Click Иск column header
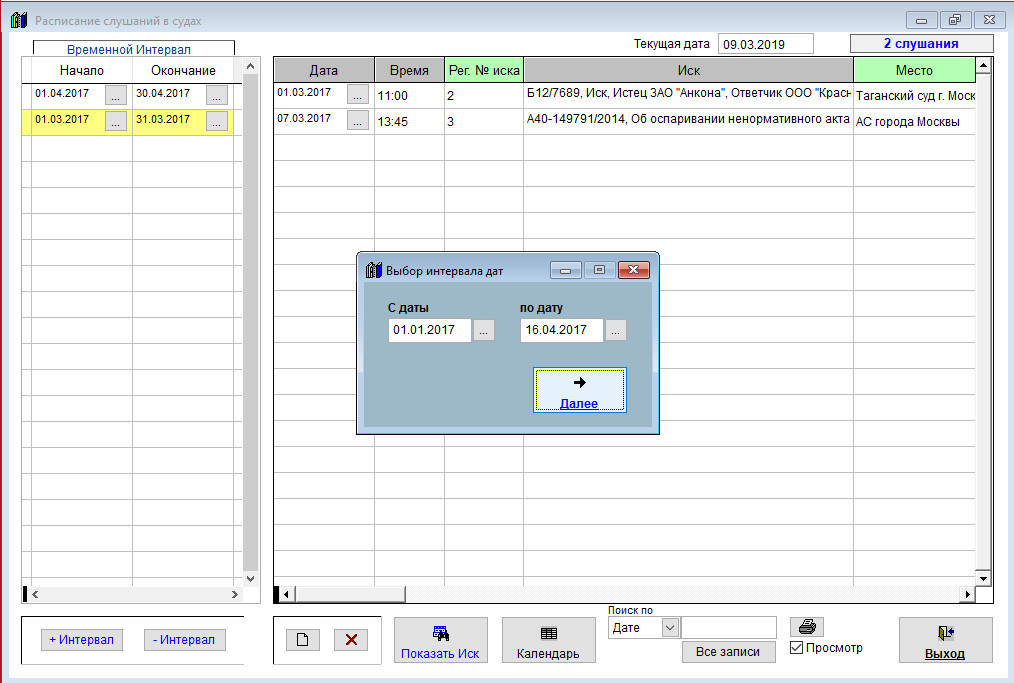Viewport: 1014px width, 683px height. tap(689, 70)
